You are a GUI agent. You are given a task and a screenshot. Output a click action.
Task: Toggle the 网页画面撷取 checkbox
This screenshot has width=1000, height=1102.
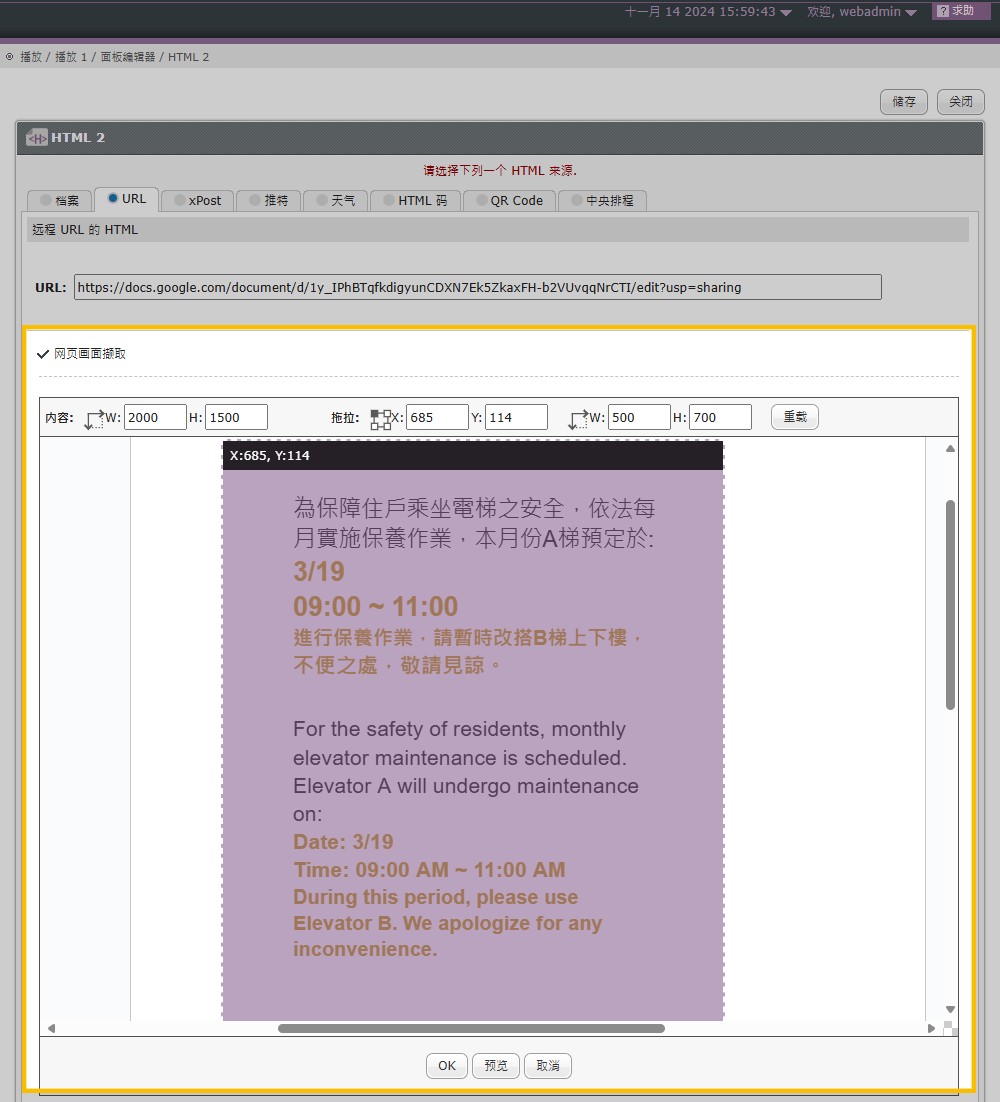pos(43,354)
